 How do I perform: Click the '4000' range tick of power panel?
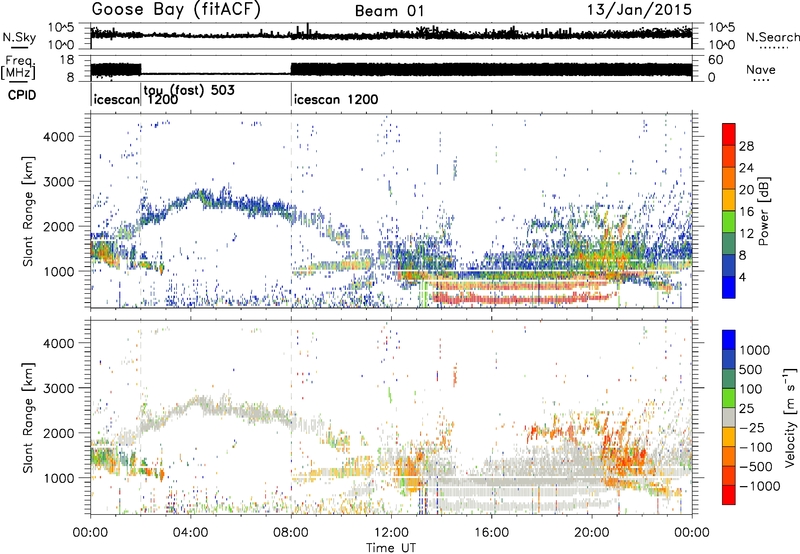[x=59, y=137]
